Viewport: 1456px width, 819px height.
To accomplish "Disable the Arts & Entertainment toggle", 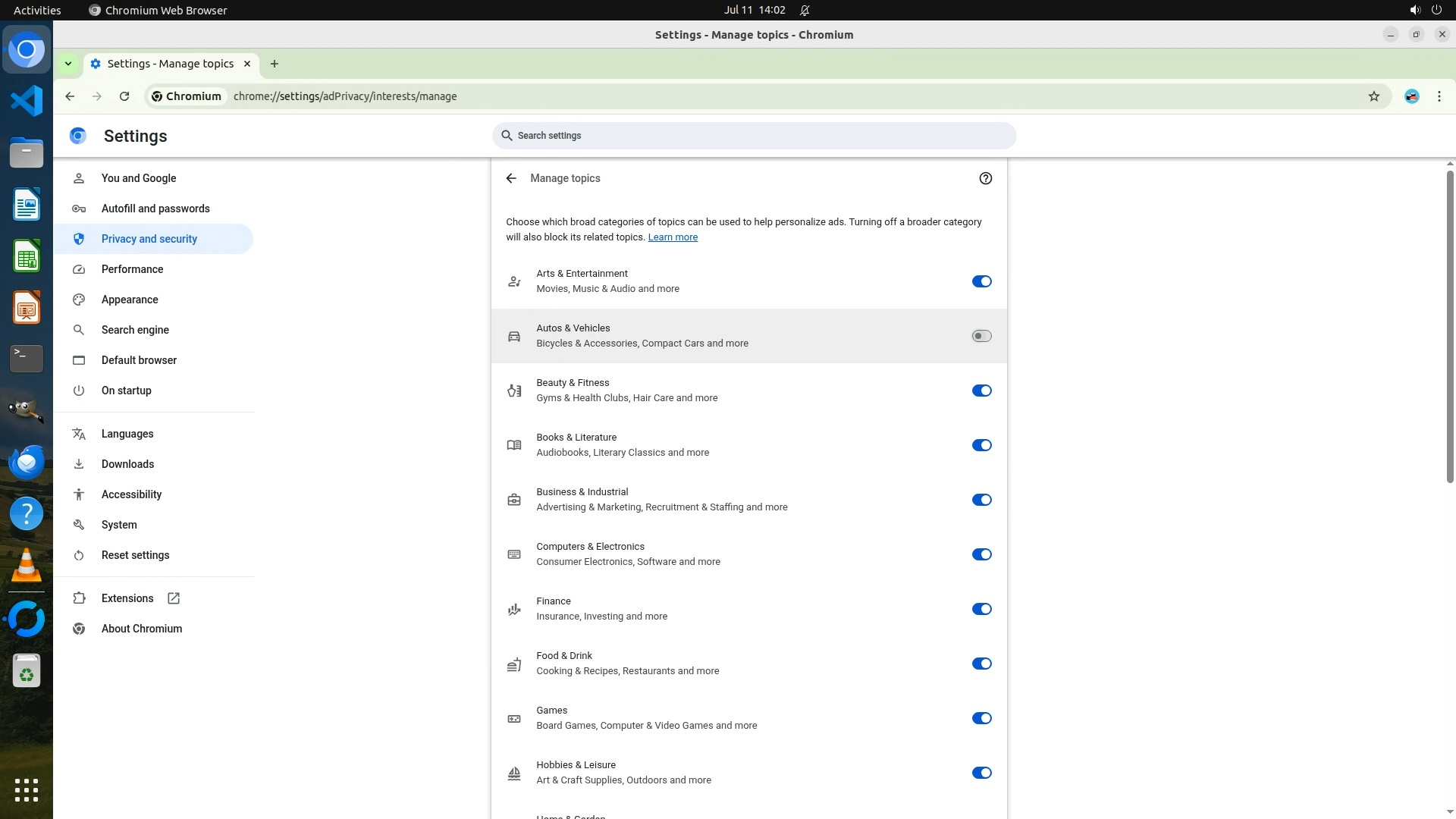I will pos(981,281).
